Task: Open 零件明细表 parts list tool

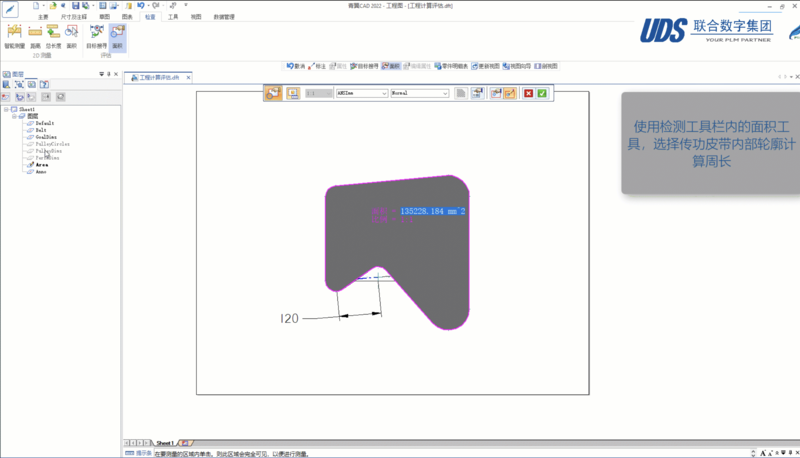Action: (x=452, y=66)
